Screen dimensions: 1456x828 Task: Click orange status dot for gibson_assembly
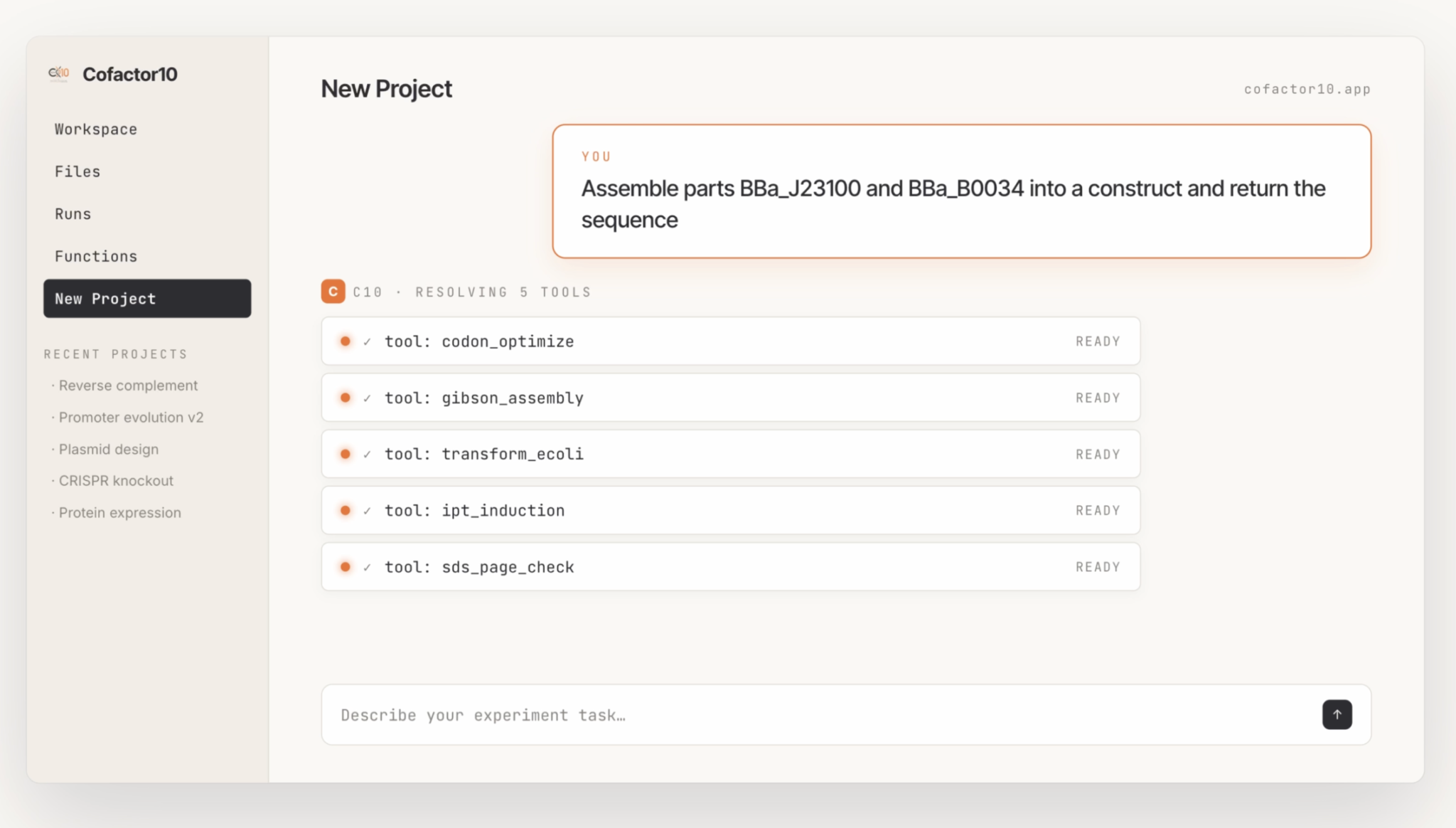pyautogui.click(x=345, y=398)
